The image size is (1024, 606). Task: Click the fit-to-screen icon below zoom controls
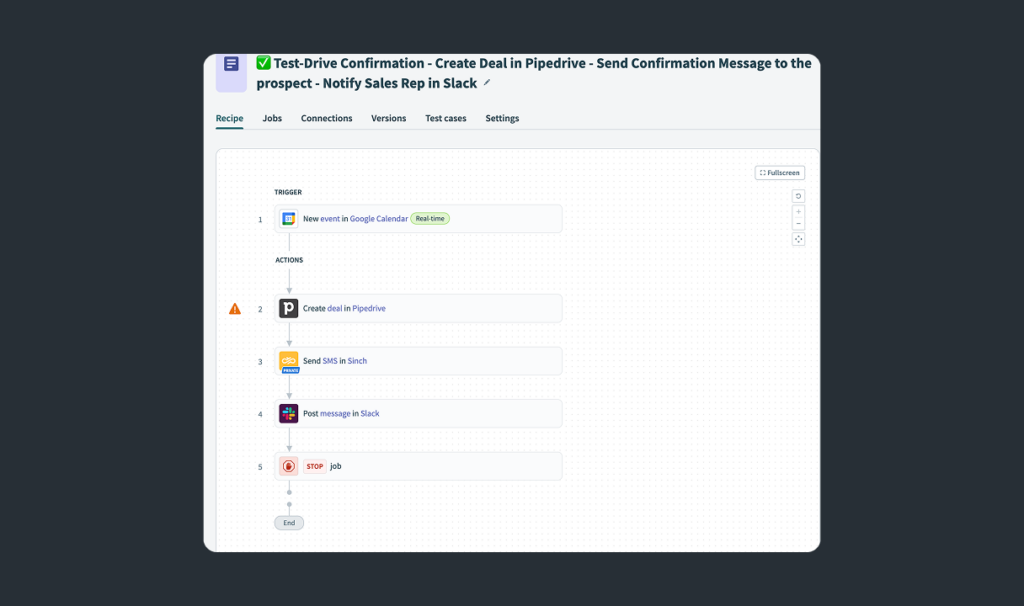[x=798, y=239]
